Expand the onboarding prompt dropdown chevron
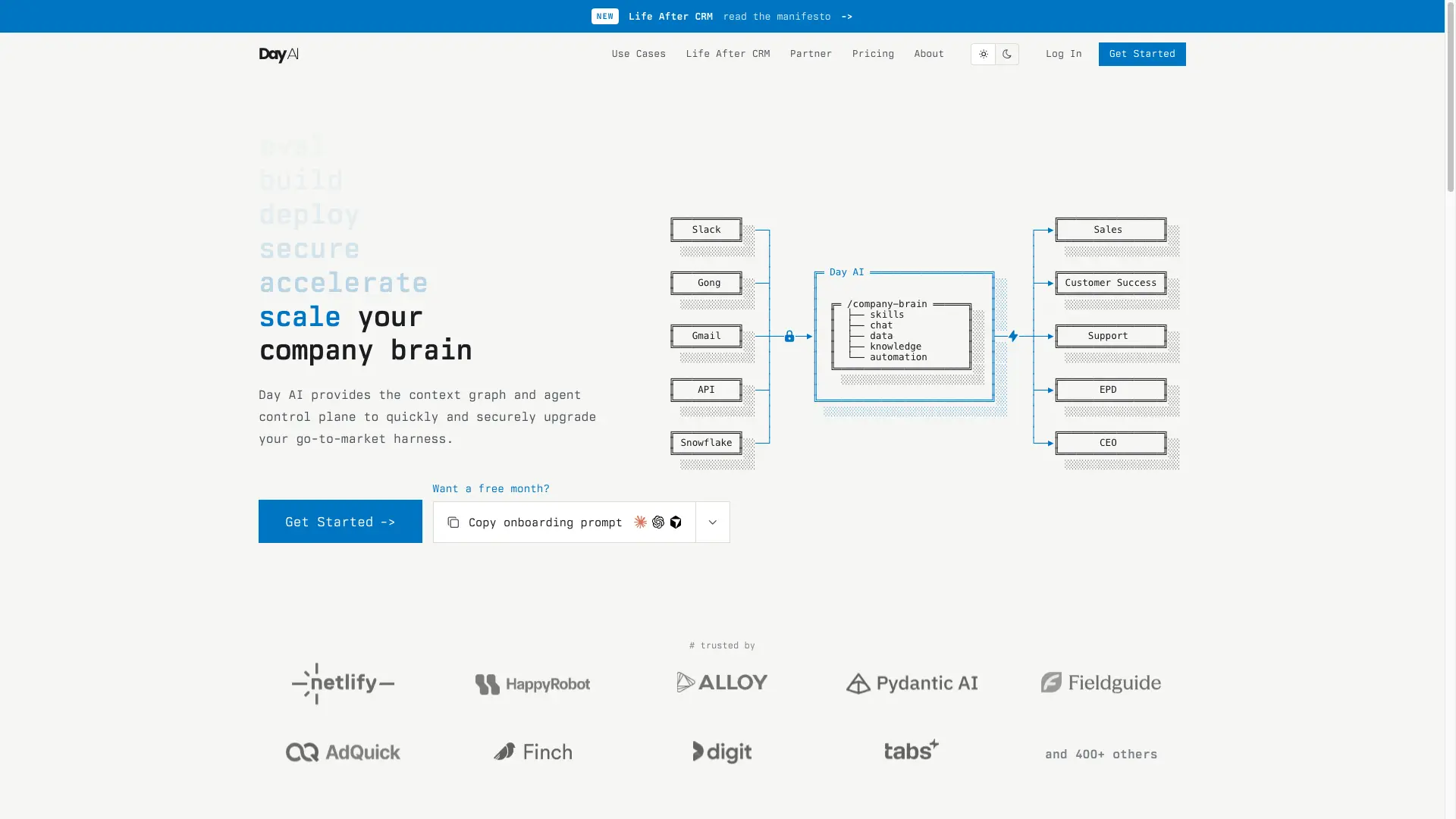 pyautogui.click(x=713, y=522)
